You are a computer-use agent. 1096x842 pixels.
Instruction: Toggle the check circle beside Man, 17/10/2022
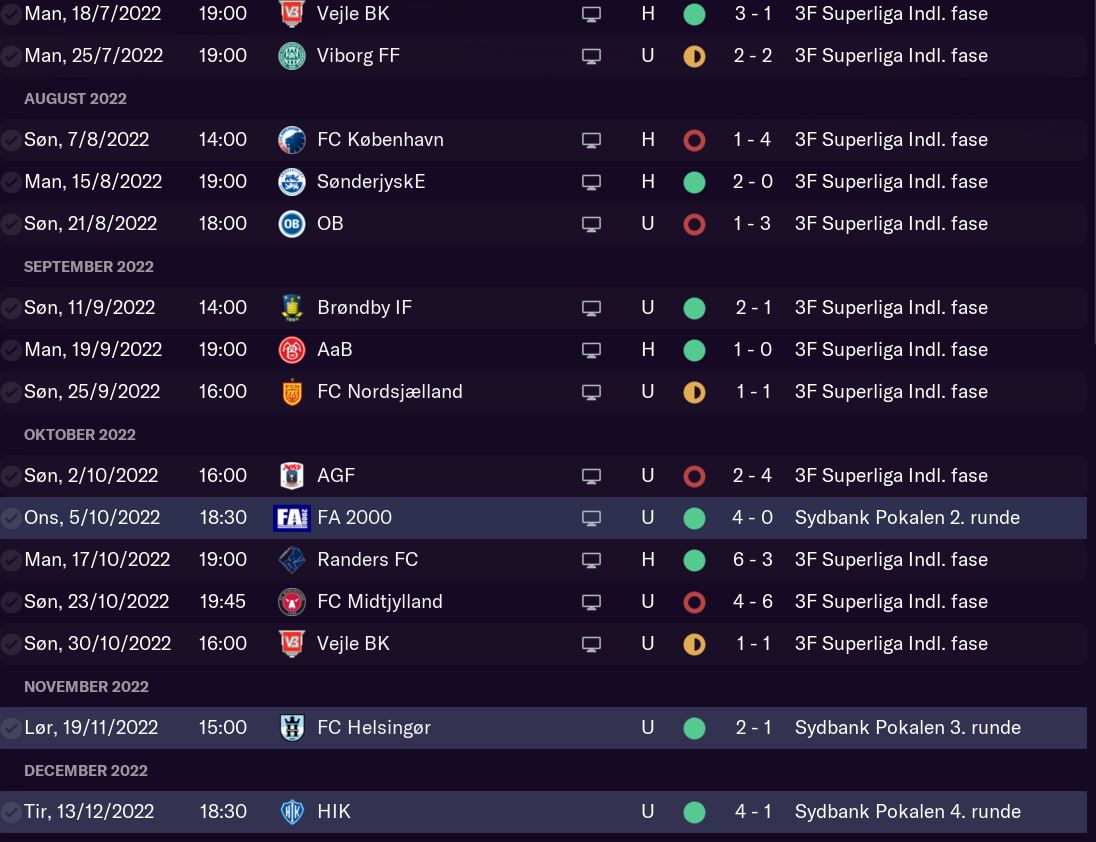click(11, 561)
